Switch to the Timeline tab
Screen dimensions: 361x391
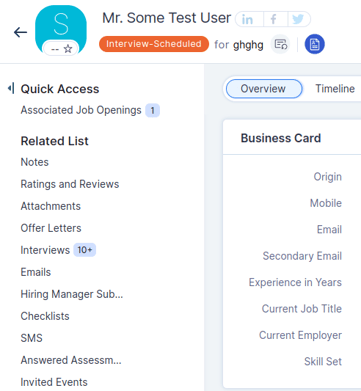335,89
